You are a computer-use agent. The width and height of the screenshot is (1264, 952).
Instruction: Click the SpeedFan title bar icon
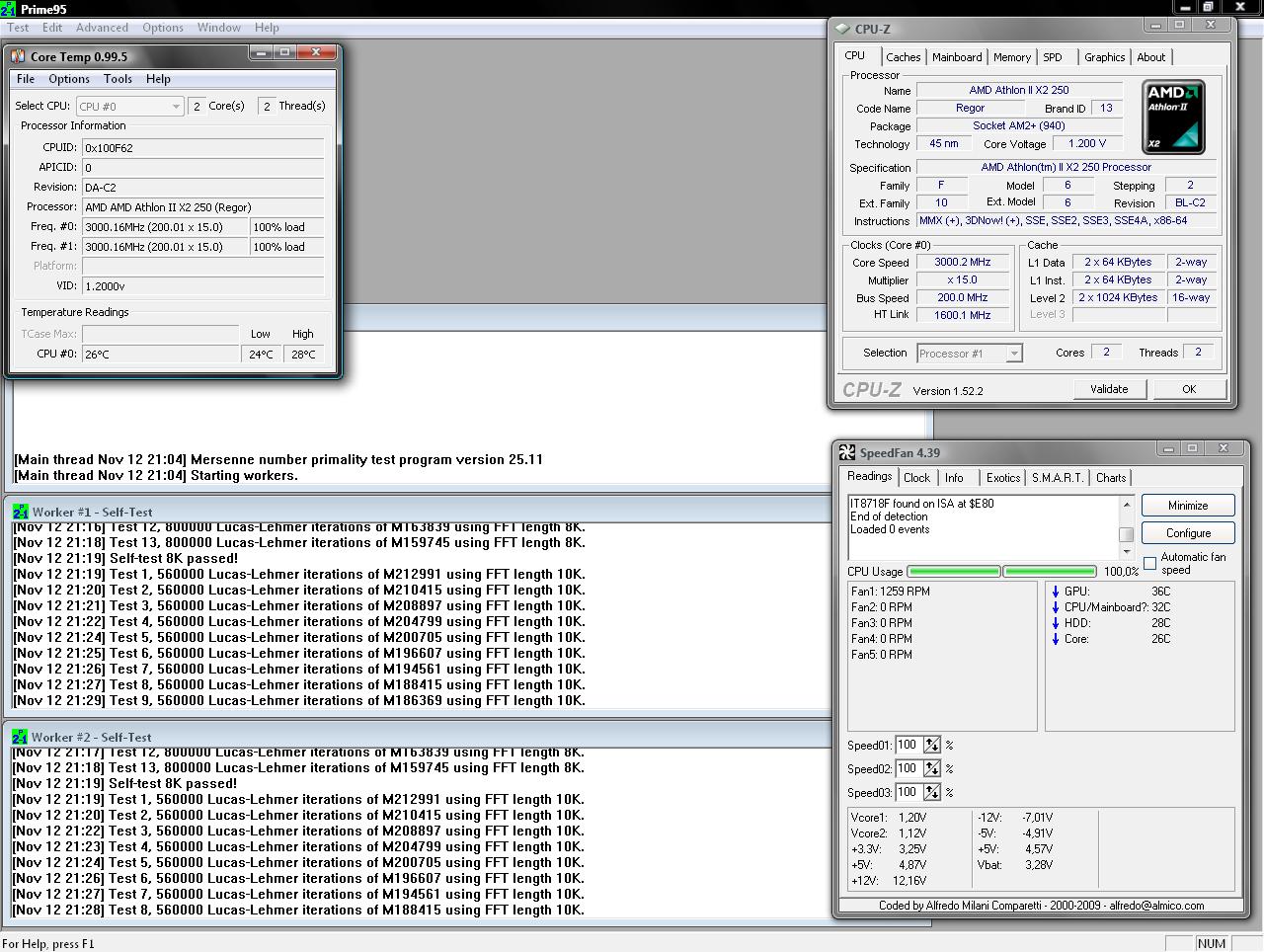(x=846, y=452)
